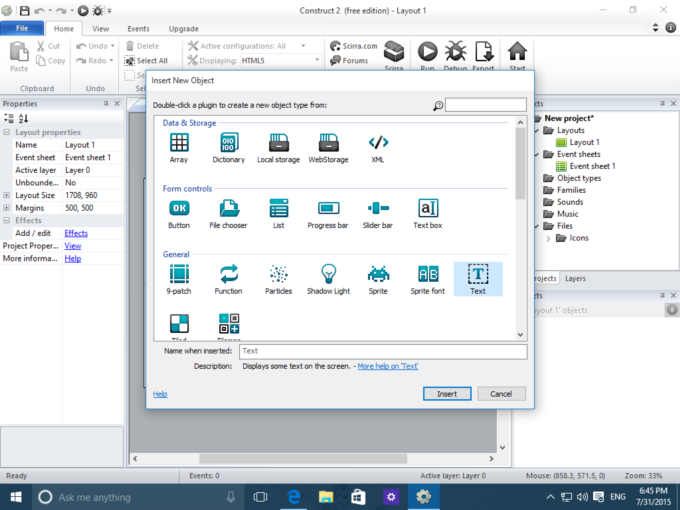Select Event sheet 1 in project tree

[x=585, y=166]
